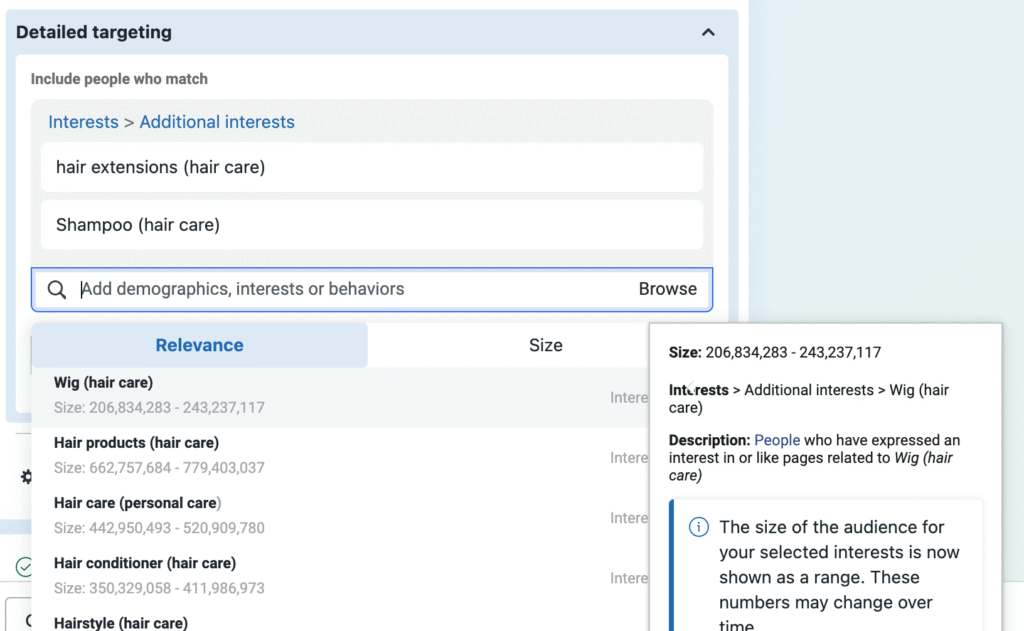Click Size range under Hair conditioner
The width and height of the screenshot is (1024, 631).
159,588
